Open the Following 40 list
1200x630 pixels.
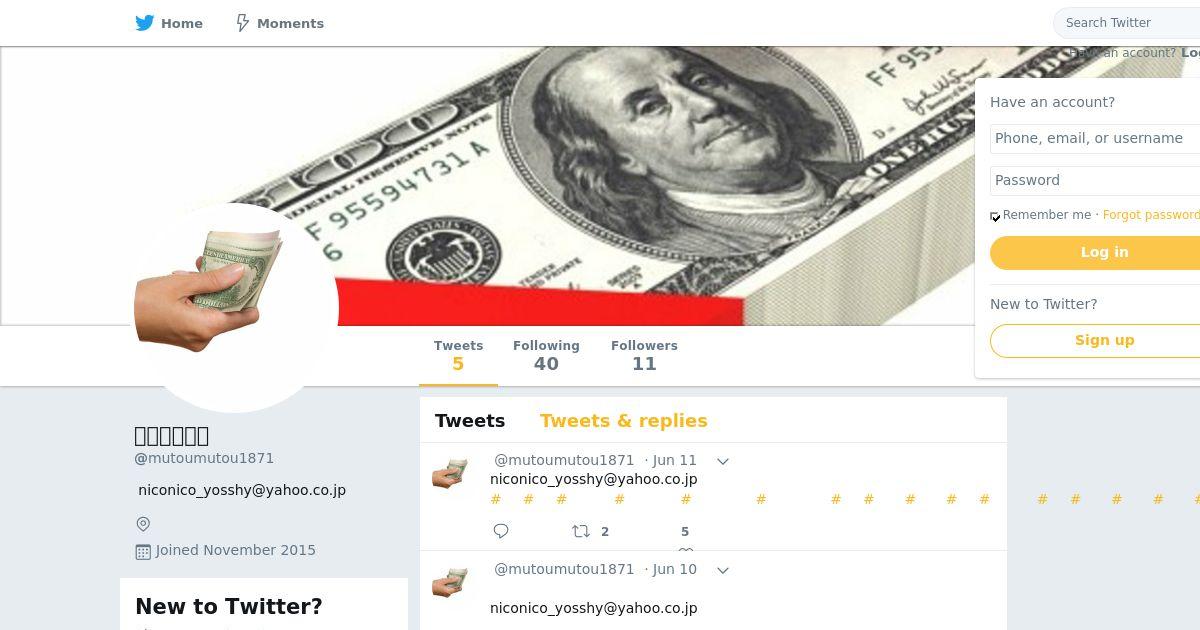click(x=546, y=355)
